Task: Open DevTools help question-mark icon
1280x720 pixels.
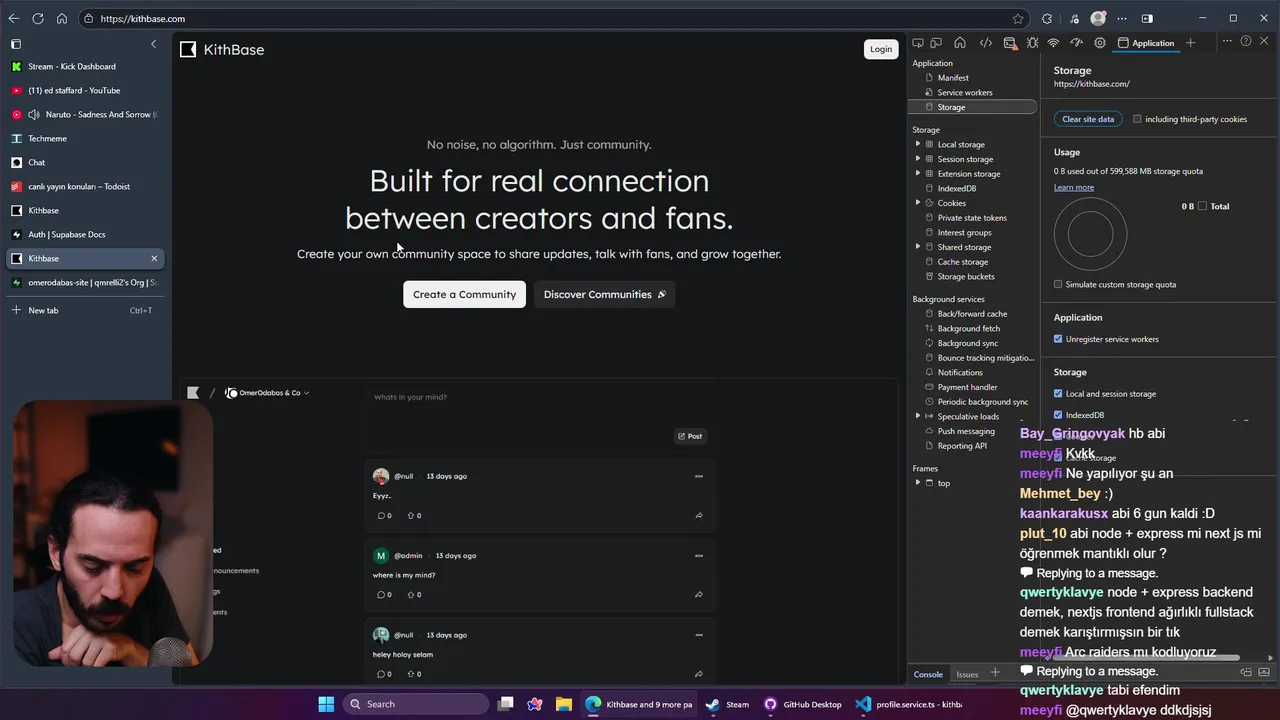Action: [x=1246, y=41]
